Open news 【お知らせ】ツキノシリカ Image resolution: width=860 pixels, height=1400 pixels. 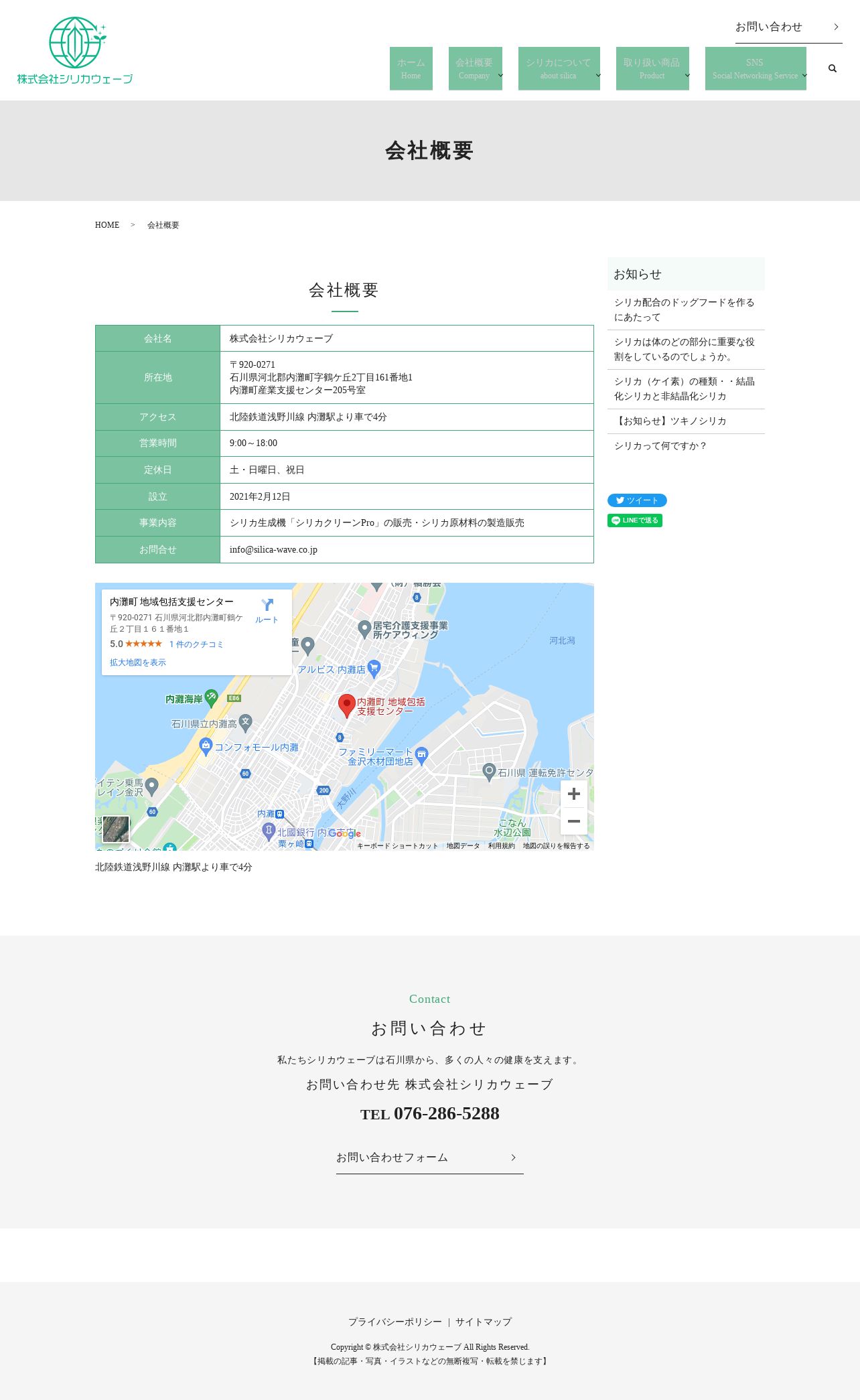tap(686, 421)
